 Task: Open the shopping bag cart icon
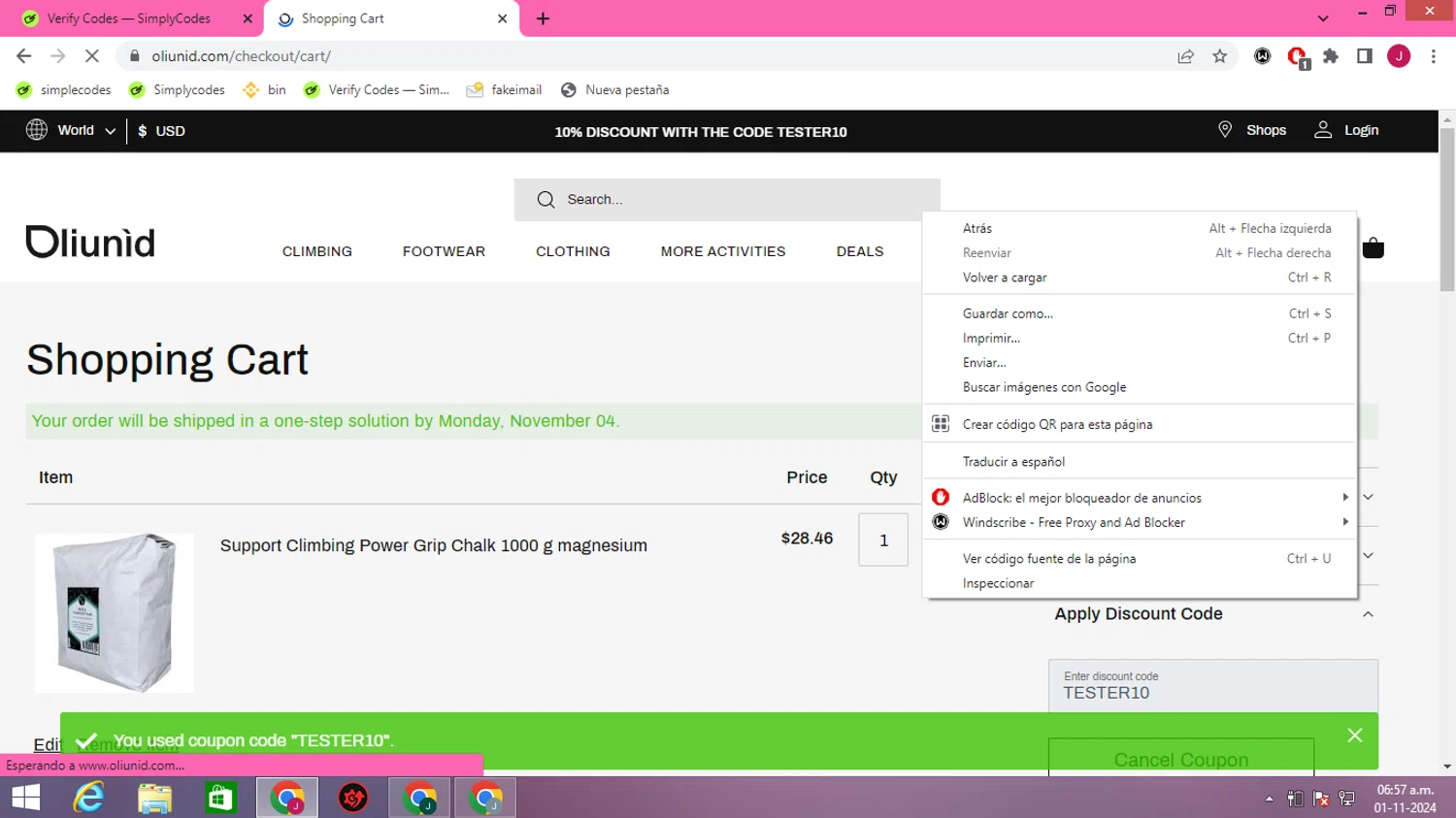pyautogui.click(x=1373, y=248)
